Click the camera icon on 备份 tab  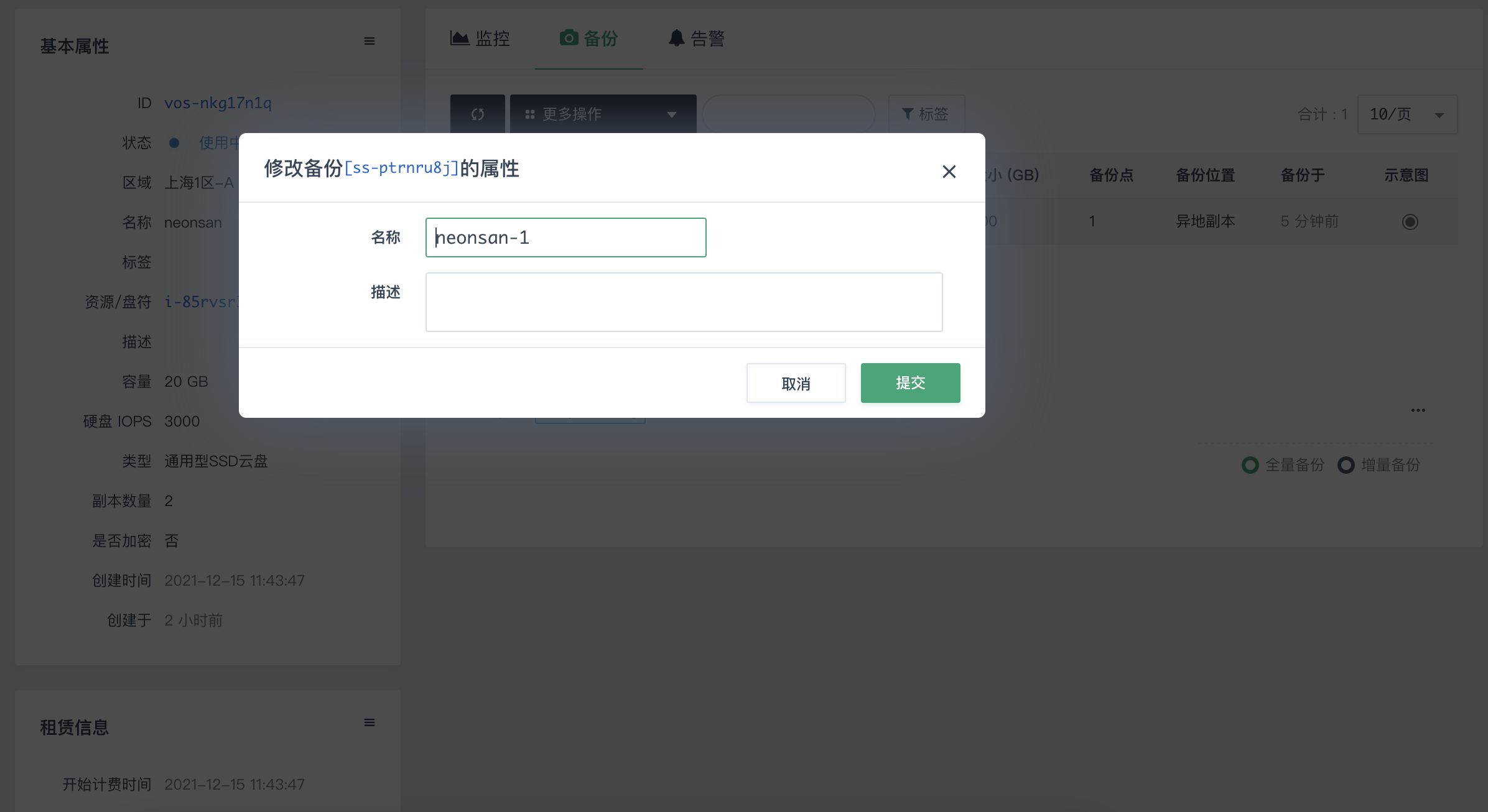pos(569,38)
